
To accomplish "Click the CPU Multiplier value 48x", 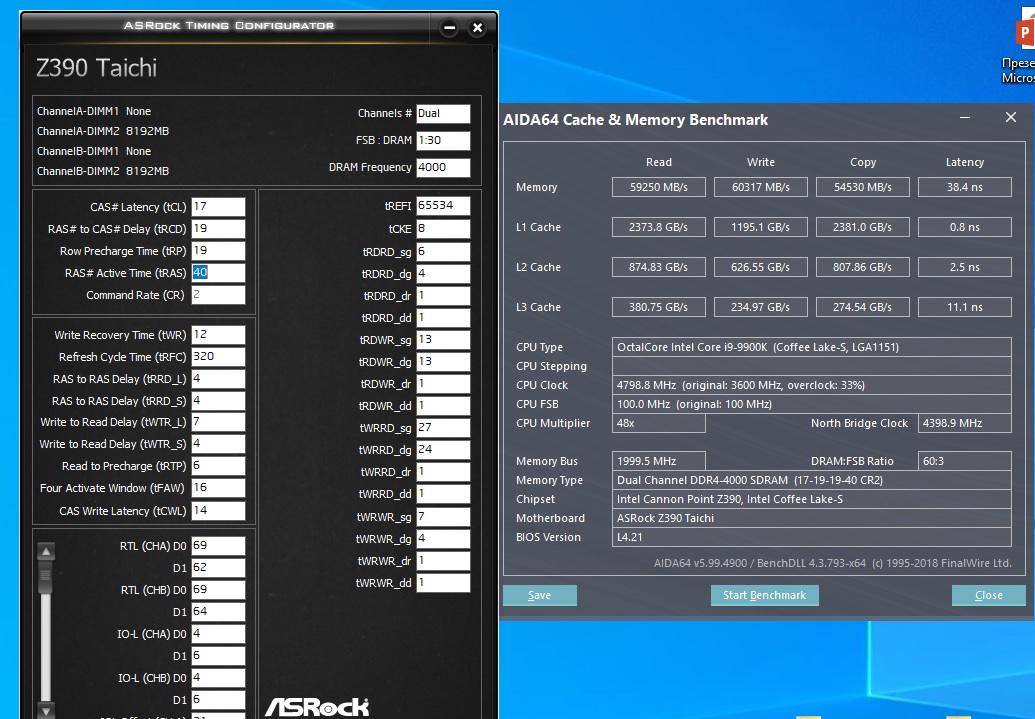I will click(x=659, y=423).
